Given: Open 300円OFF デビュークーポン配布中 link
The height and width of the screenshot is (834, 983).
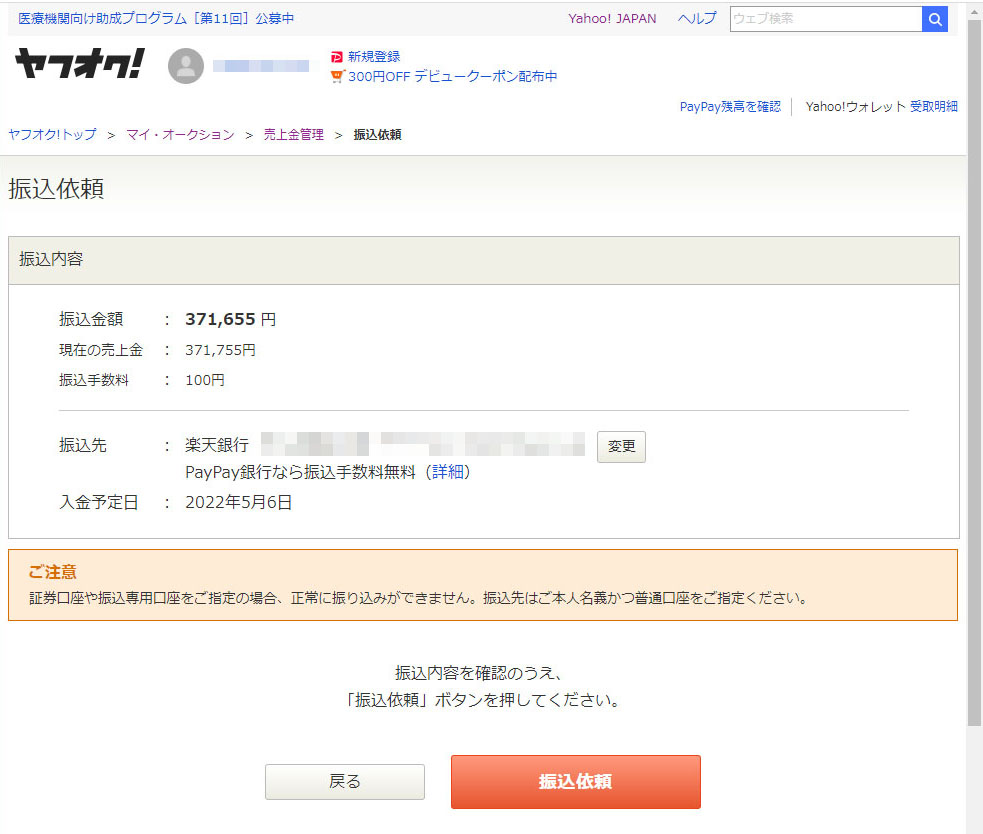Looking at the screenshot, I should [452, 76].
